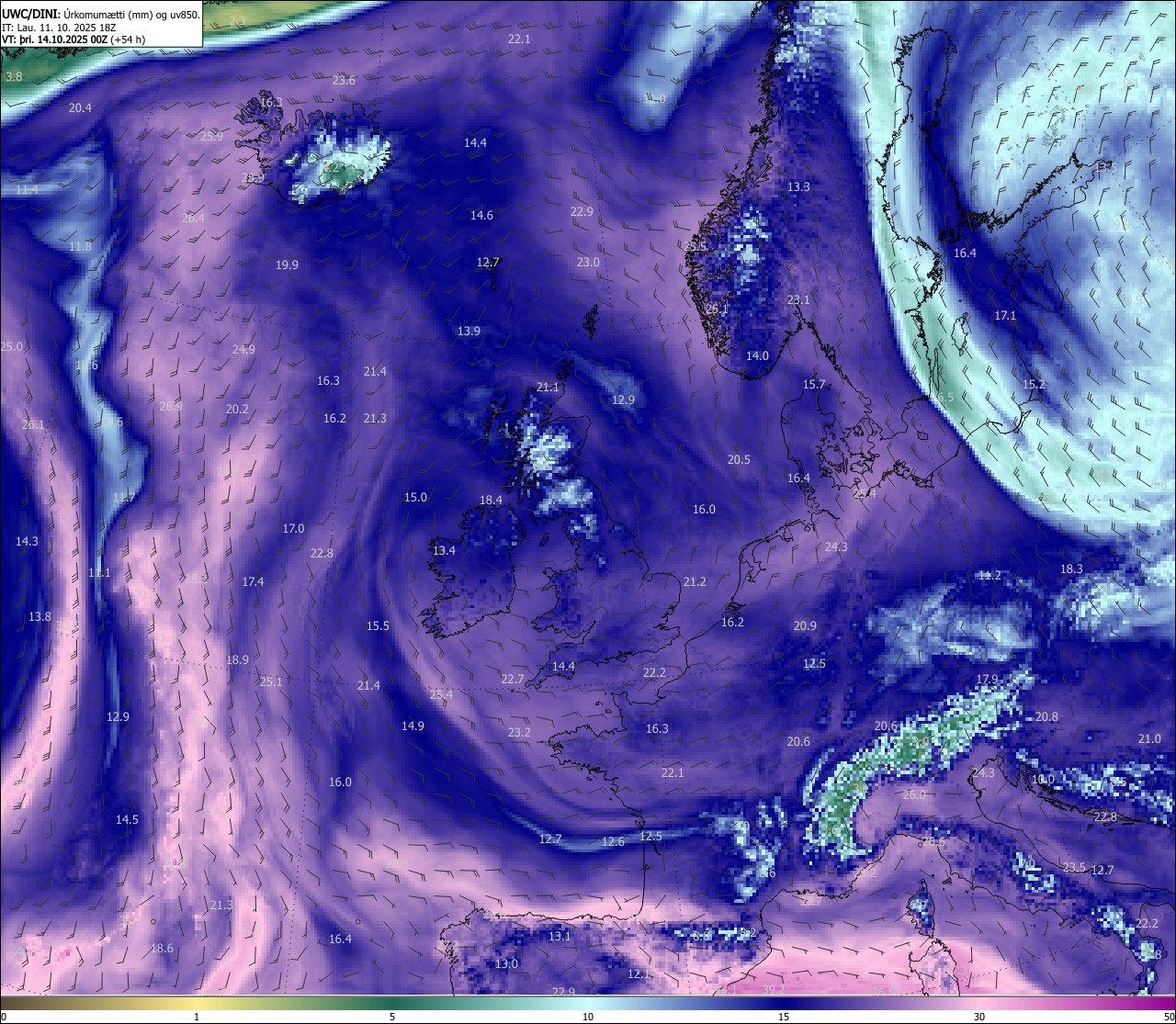Click the 20.5 value over the North Sea
Viewport: 1176px width, 1024px height.
(x=739, y=460)
